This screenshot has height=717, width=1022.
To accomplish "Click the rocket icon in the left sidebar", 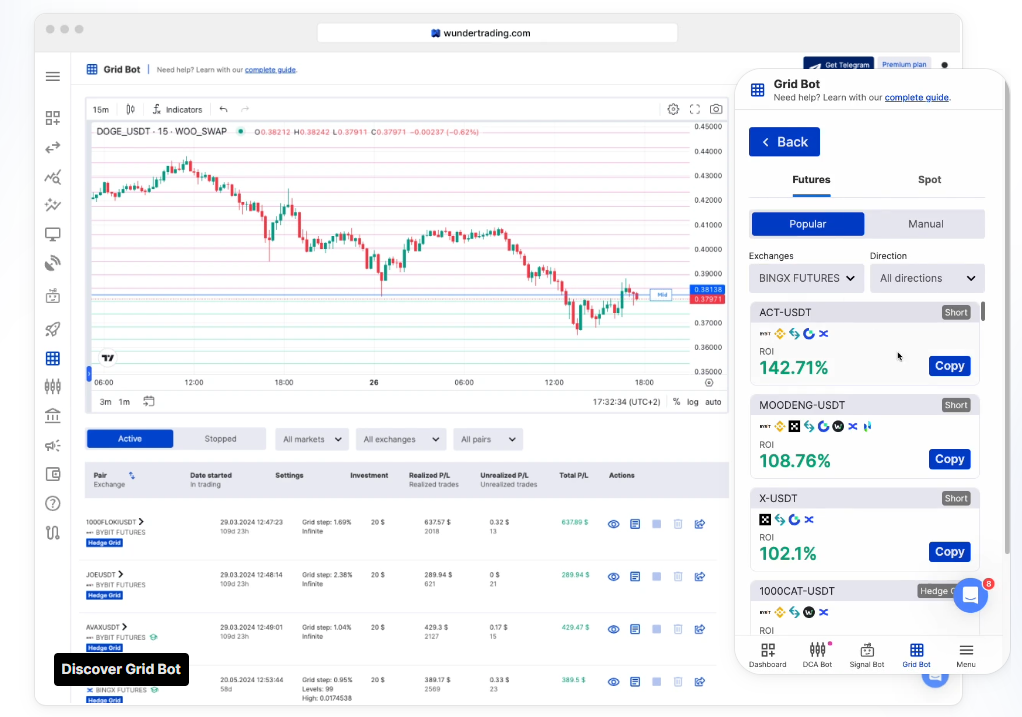I will tap(52, 328).
